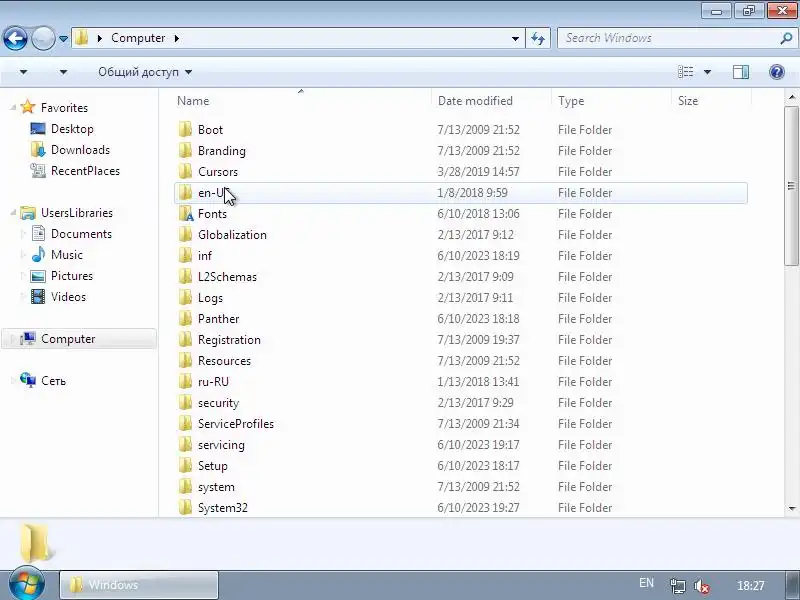Refresh the current folder view

pos(538,38)
